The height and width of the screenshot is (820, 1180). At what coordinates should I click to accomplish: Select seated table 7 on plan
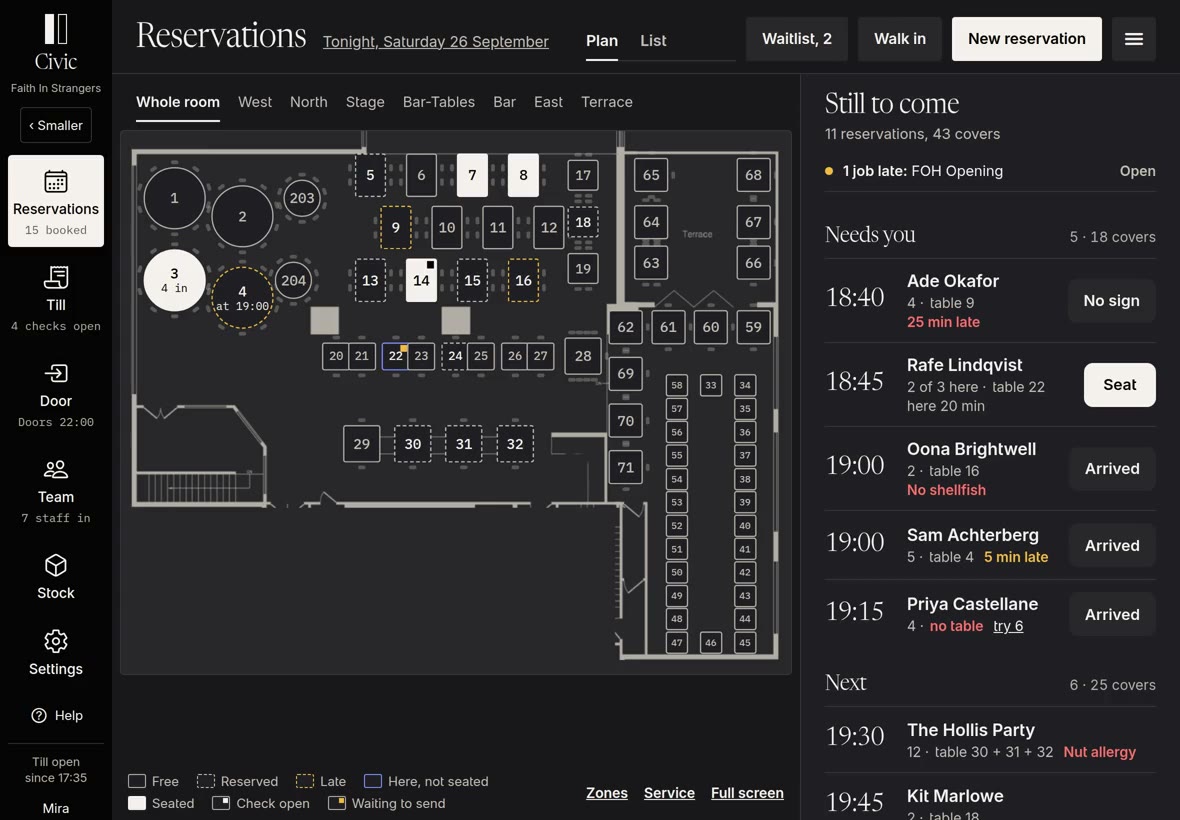[472, 175]
